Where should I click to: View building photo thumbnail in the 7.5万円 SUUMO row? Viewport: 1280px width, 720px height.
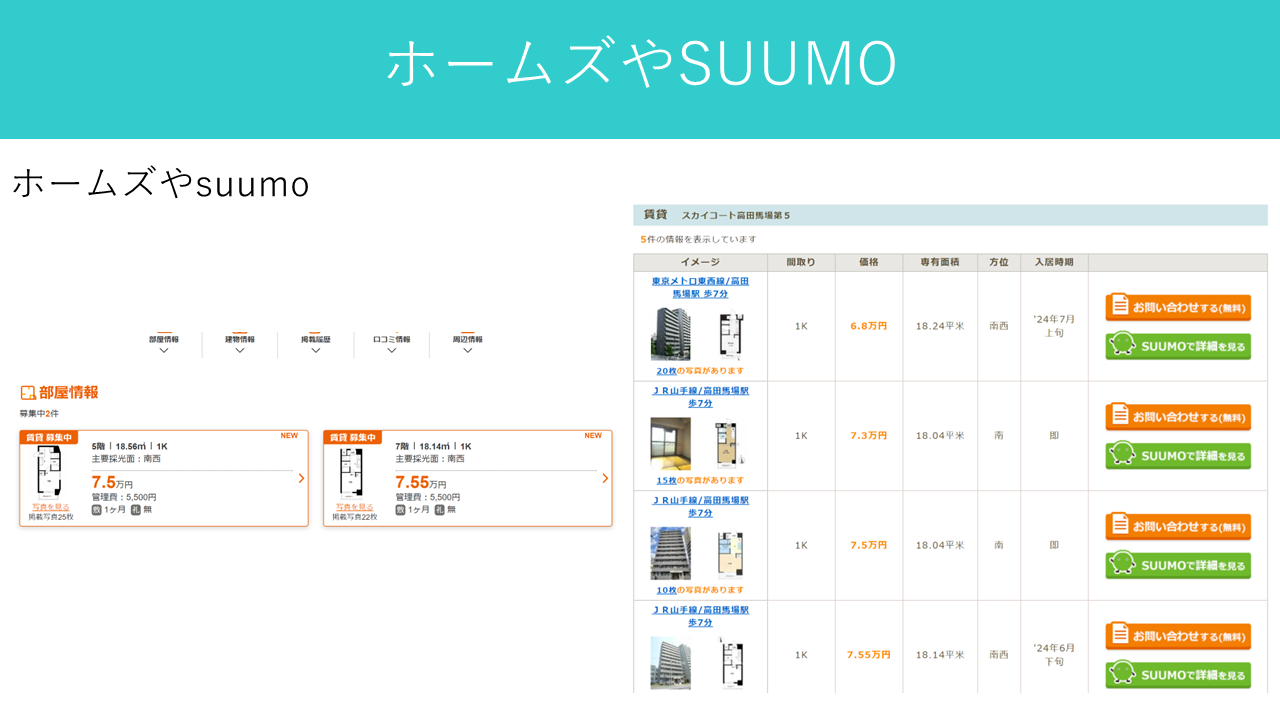670,553
